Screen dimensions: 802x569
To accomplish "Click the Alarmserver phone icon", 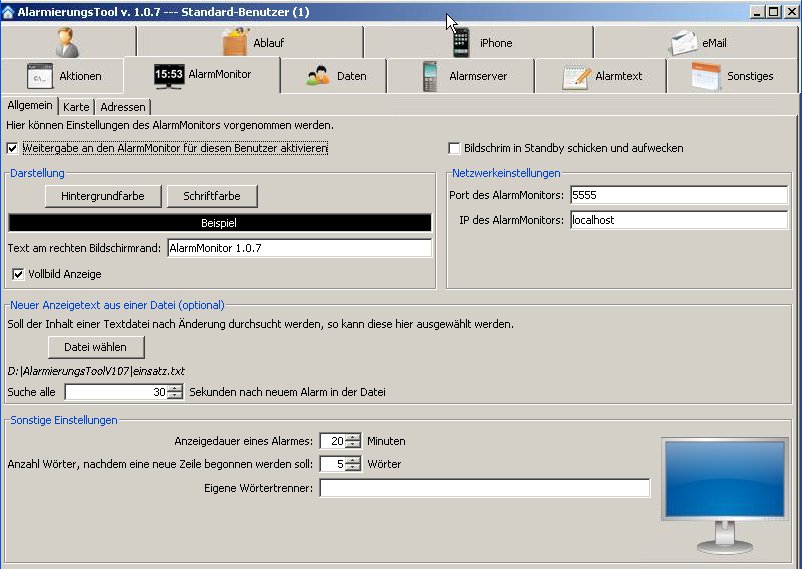I will pyautogui.click(x=431, y=76).
